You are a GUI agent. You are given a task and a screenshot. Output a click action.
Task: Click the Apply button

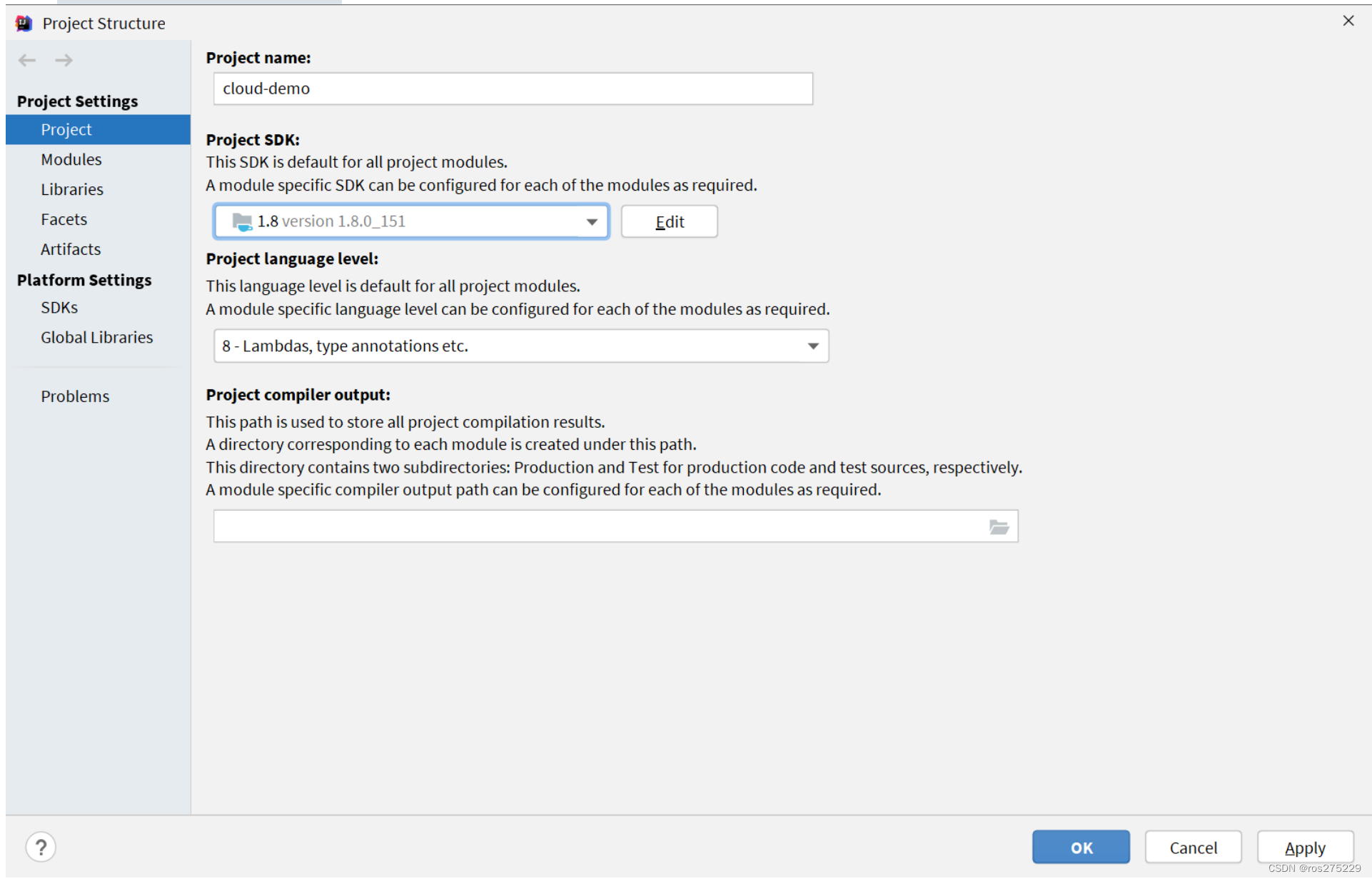click(1304, 848)
